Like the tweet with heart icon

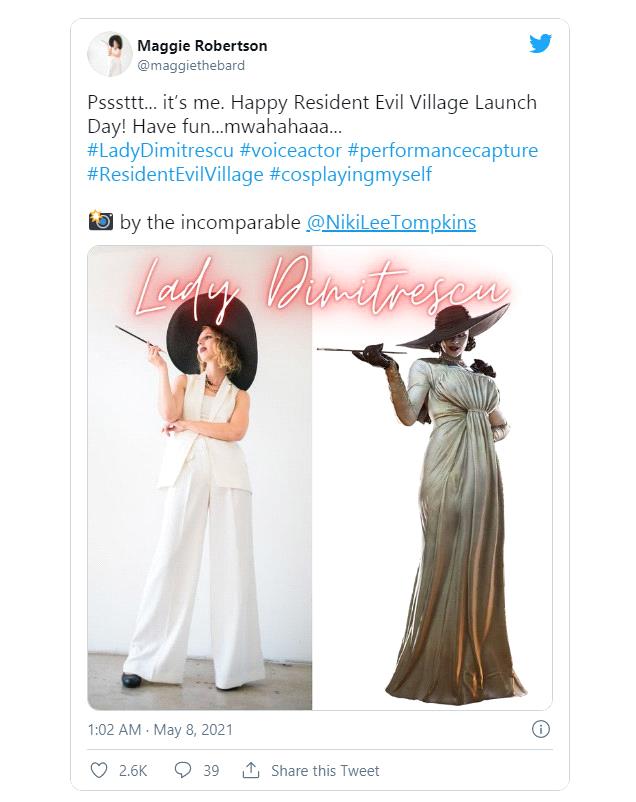[x=99, y=770]
